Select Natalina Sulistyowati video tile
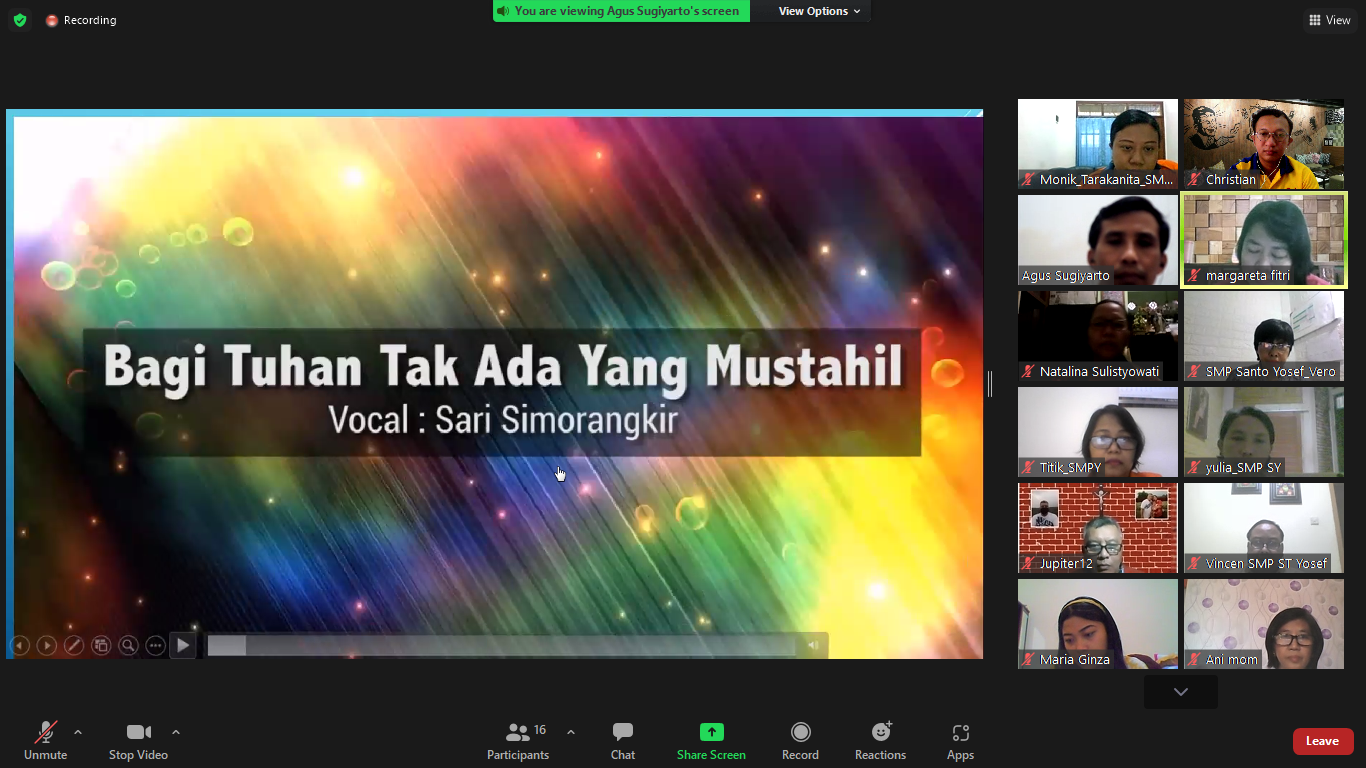Image resolution: width=1366 pixels, height=768 pixels. click(x=1098, y=336)
